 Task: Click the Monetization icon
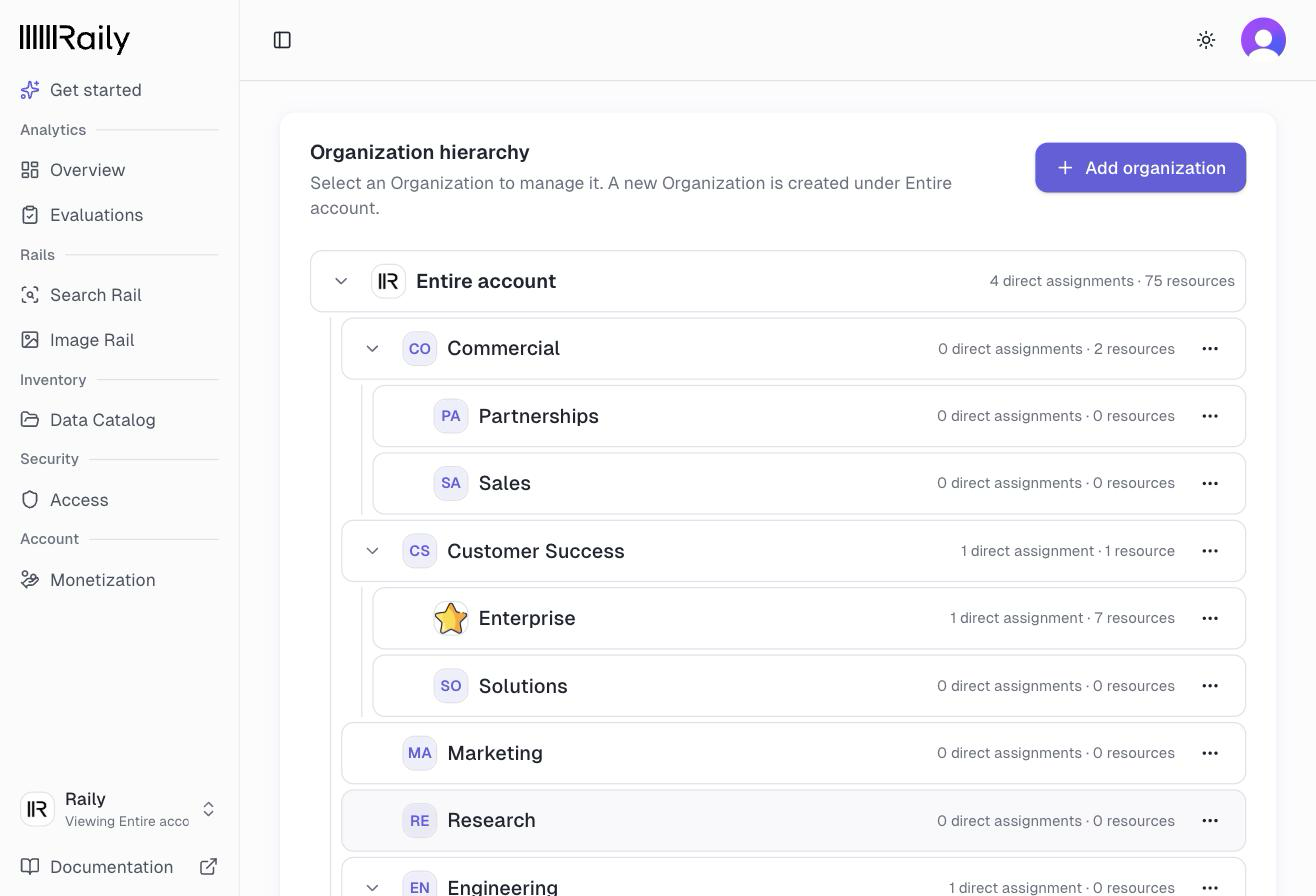(x=30, y=580)
